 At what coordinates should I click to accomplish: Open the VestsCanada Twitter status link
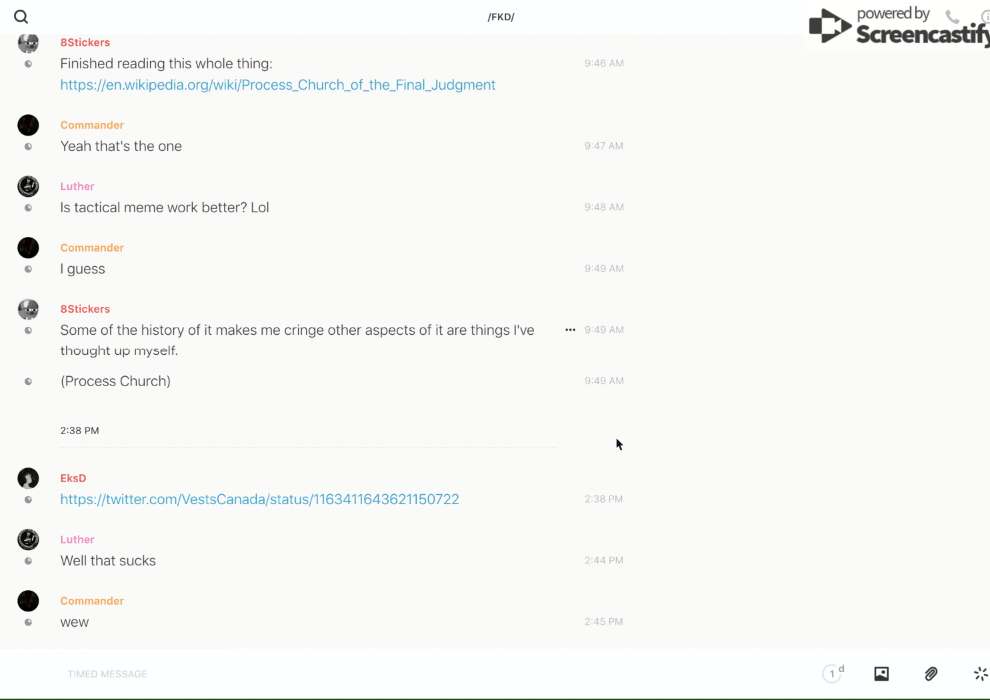259,499
